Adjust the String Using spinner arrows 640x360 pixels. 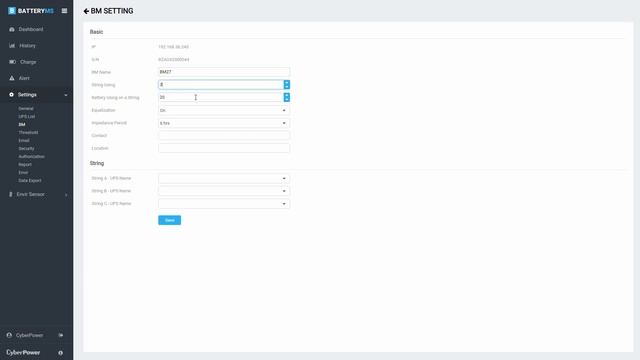pyautogui.click(x=287, y=84)
